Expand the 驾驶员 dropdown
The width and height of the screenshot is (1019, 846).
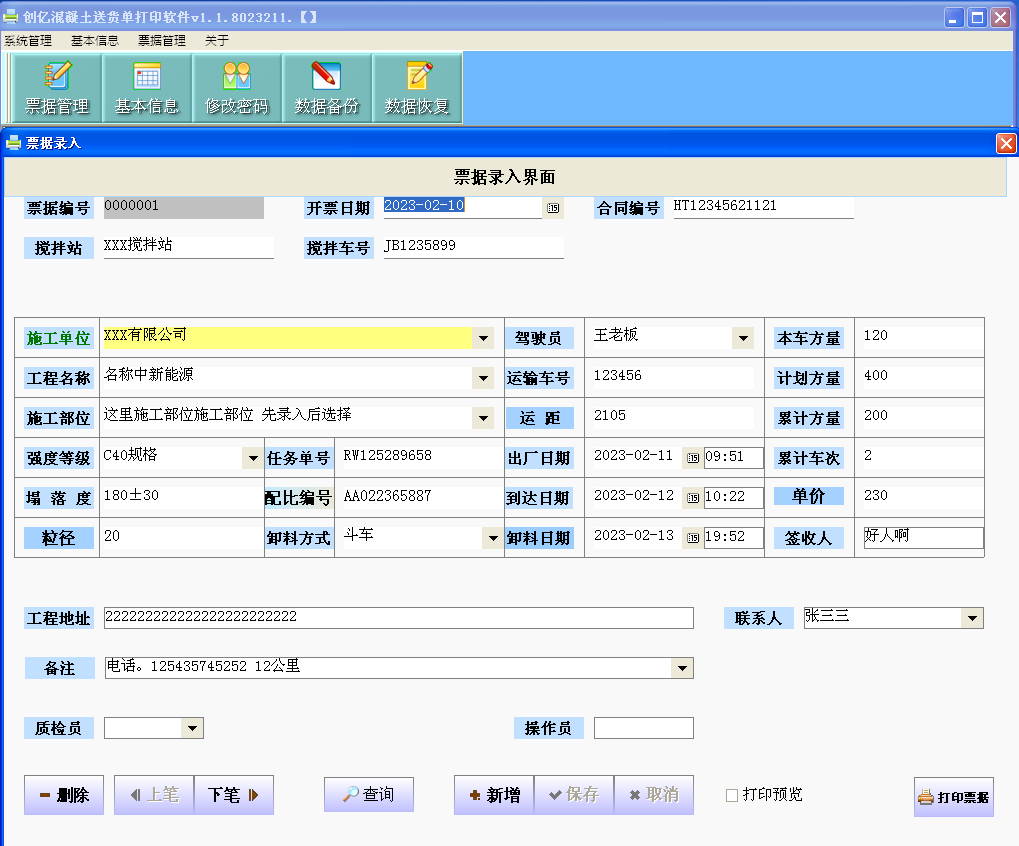pyautogui.click(x=743, y=338)
